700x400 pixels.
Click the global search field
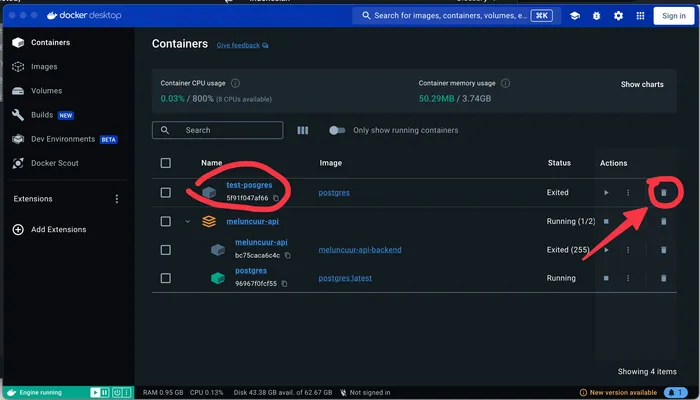pos(456,16)
